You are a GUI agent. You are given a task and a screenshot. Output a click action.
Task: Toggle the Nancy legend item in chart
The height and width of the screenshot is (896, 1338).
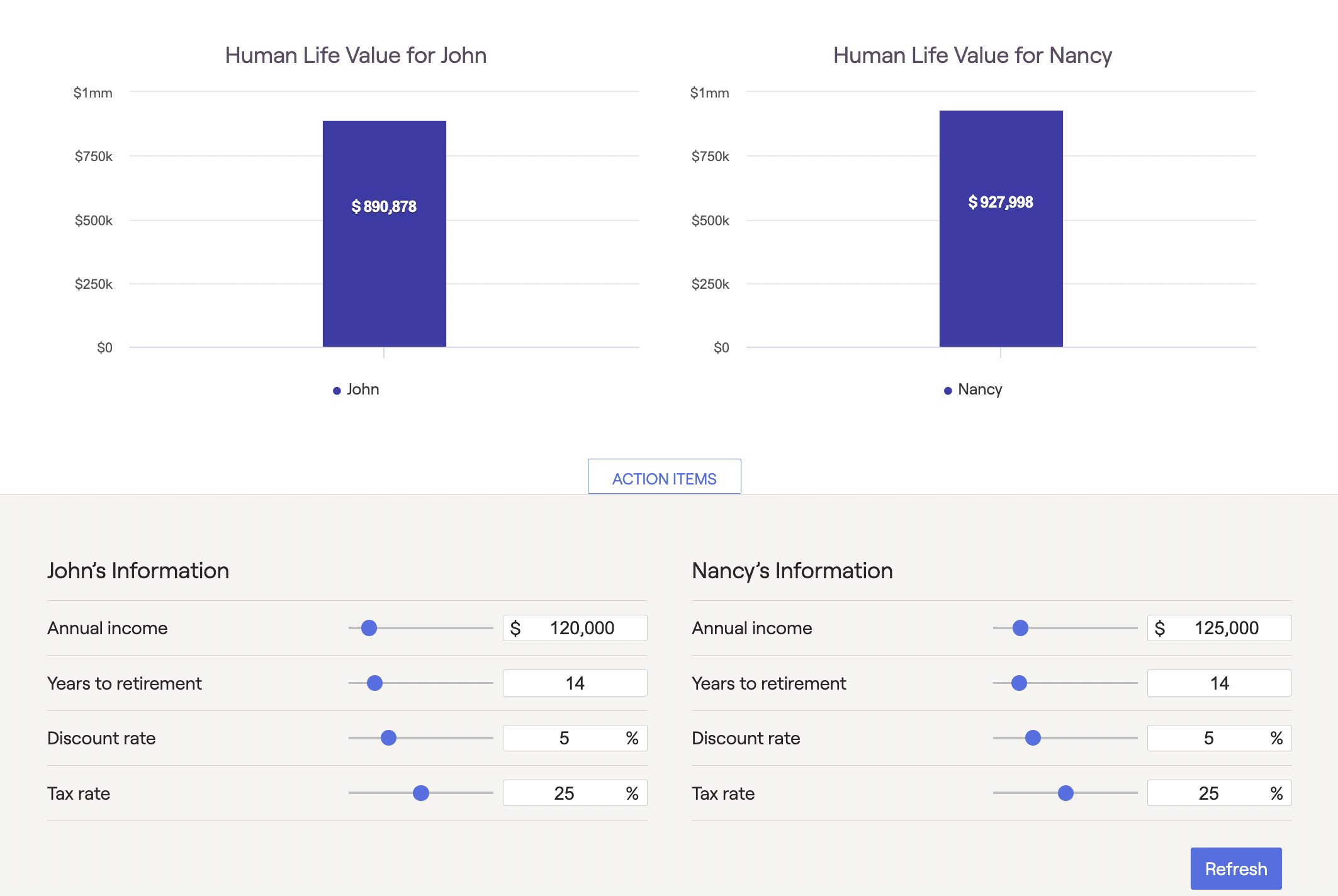(x=973, y=389)
